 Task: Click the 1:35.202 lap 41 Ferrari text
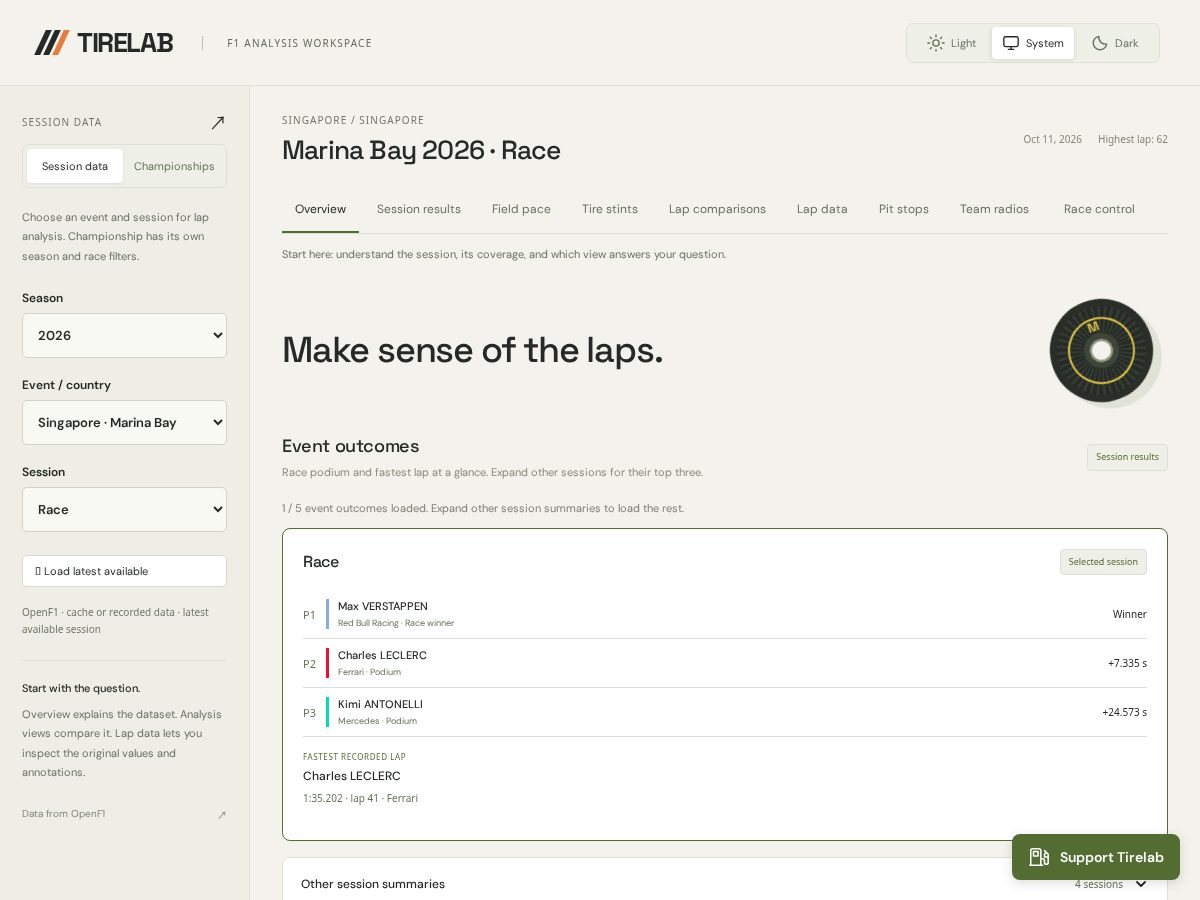360,798
